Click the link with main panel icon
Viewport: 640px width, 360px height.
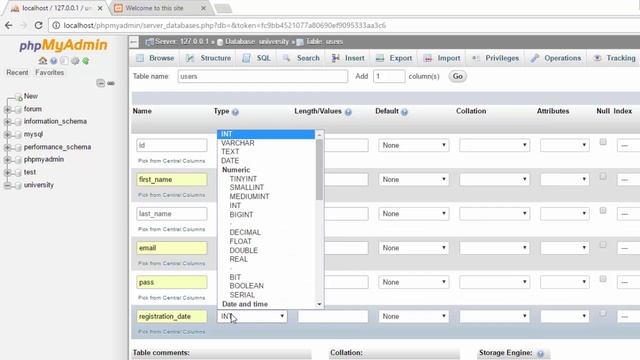(111, 83)
